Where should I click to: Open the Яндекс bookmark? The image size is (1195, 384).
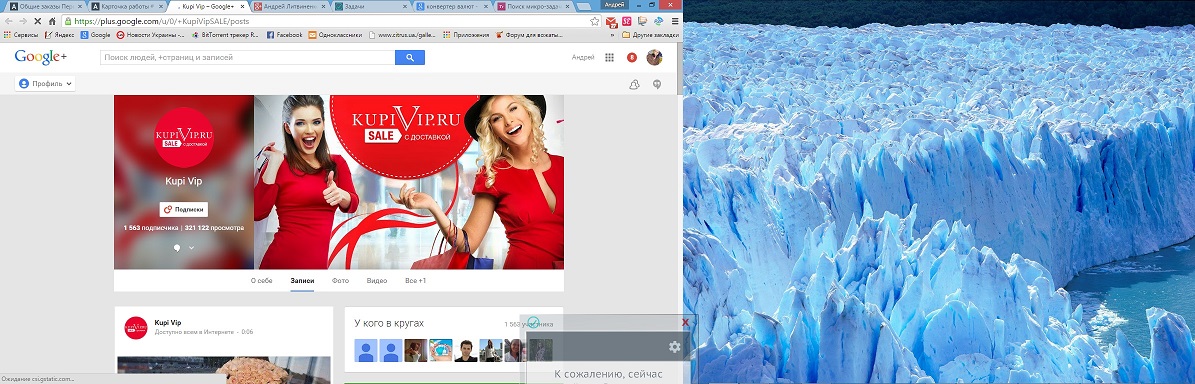pyautogui.click(x=59, y=35)
